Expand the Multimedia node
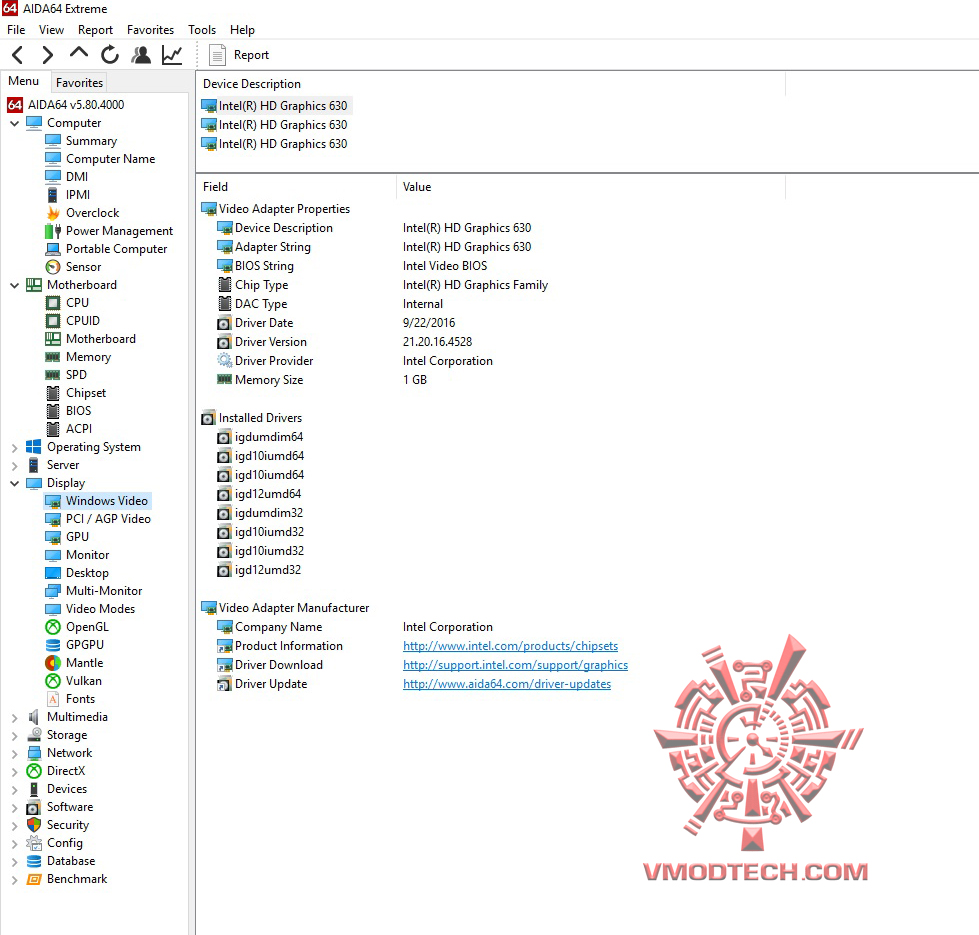Viewport: 979px width, 935px height. [x=15, y=718]
